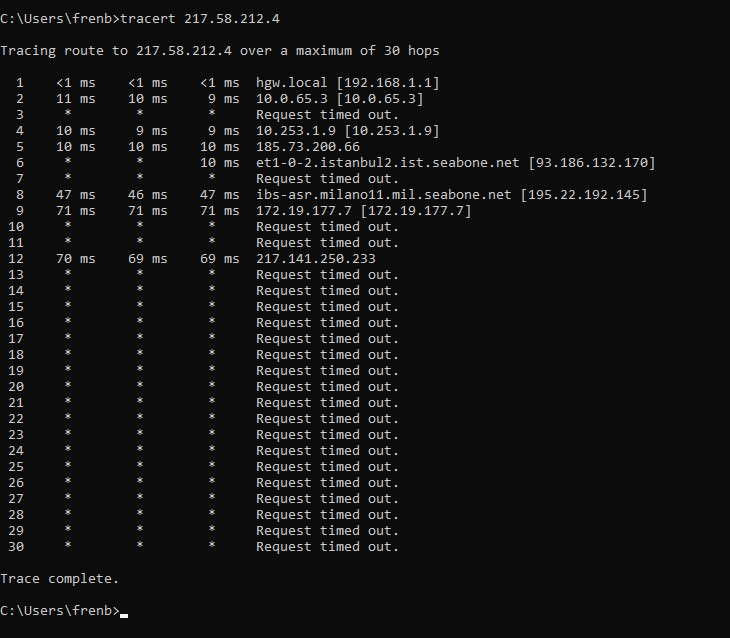730x638 pixels.
Task: Select the 10.0.65.3 address at hop 2
Action: [291, 99]
